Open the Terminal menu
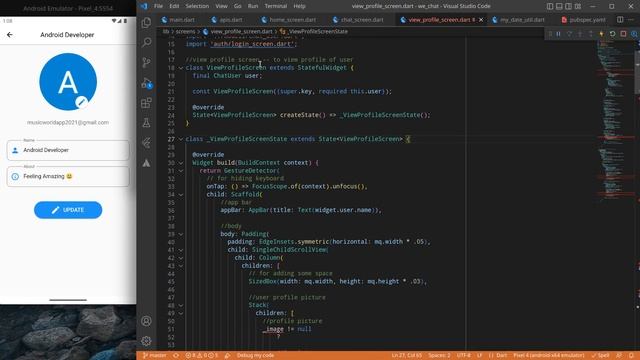This screenshot has width=640, height=360. [x=276, y=6]
